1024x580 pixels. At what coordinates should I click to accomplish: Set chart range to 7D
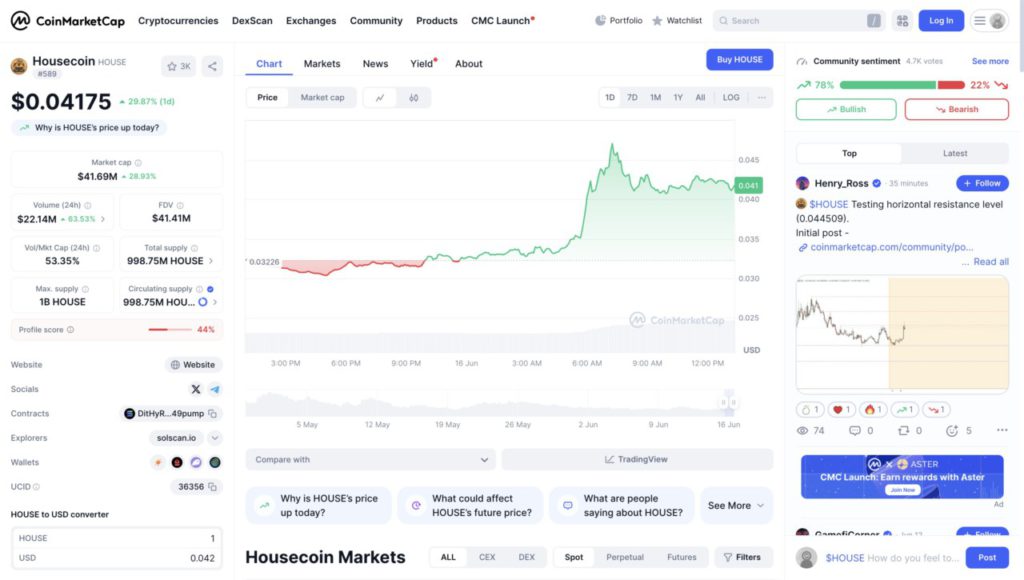pyautogui.click(x=632, y=97)
